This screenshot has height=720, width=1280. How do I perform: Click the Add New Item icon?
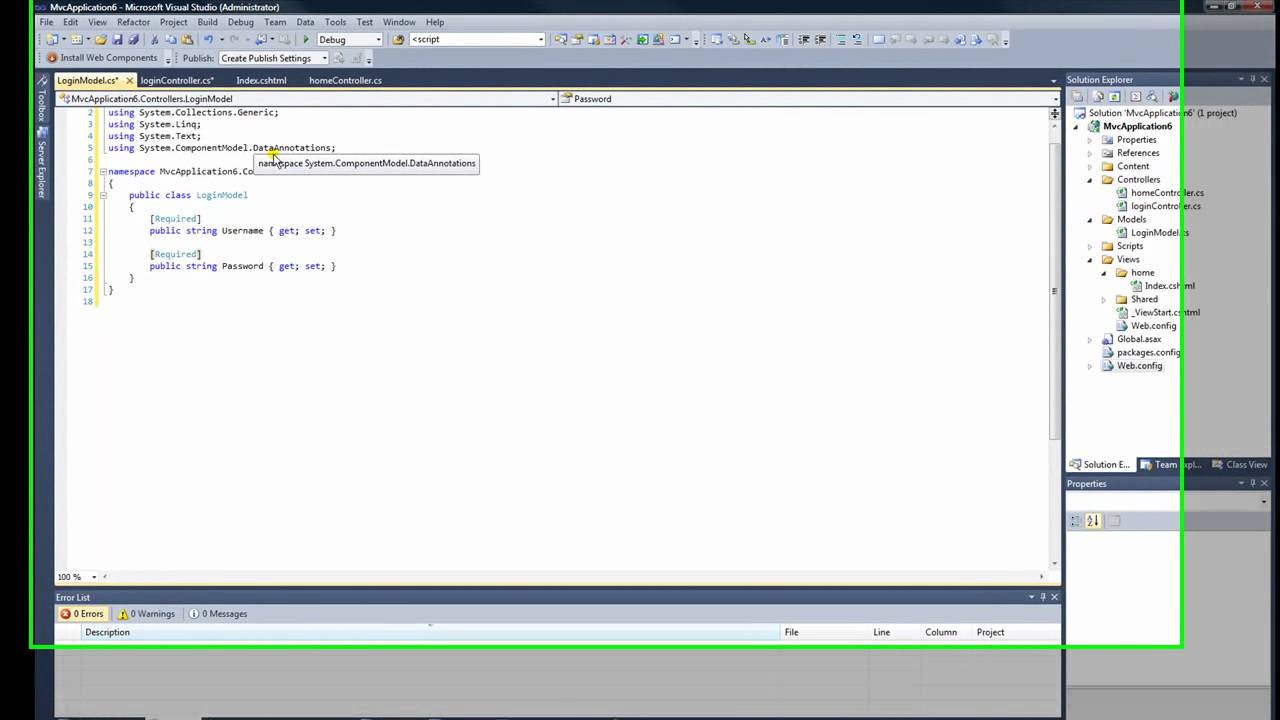(77, 39)
